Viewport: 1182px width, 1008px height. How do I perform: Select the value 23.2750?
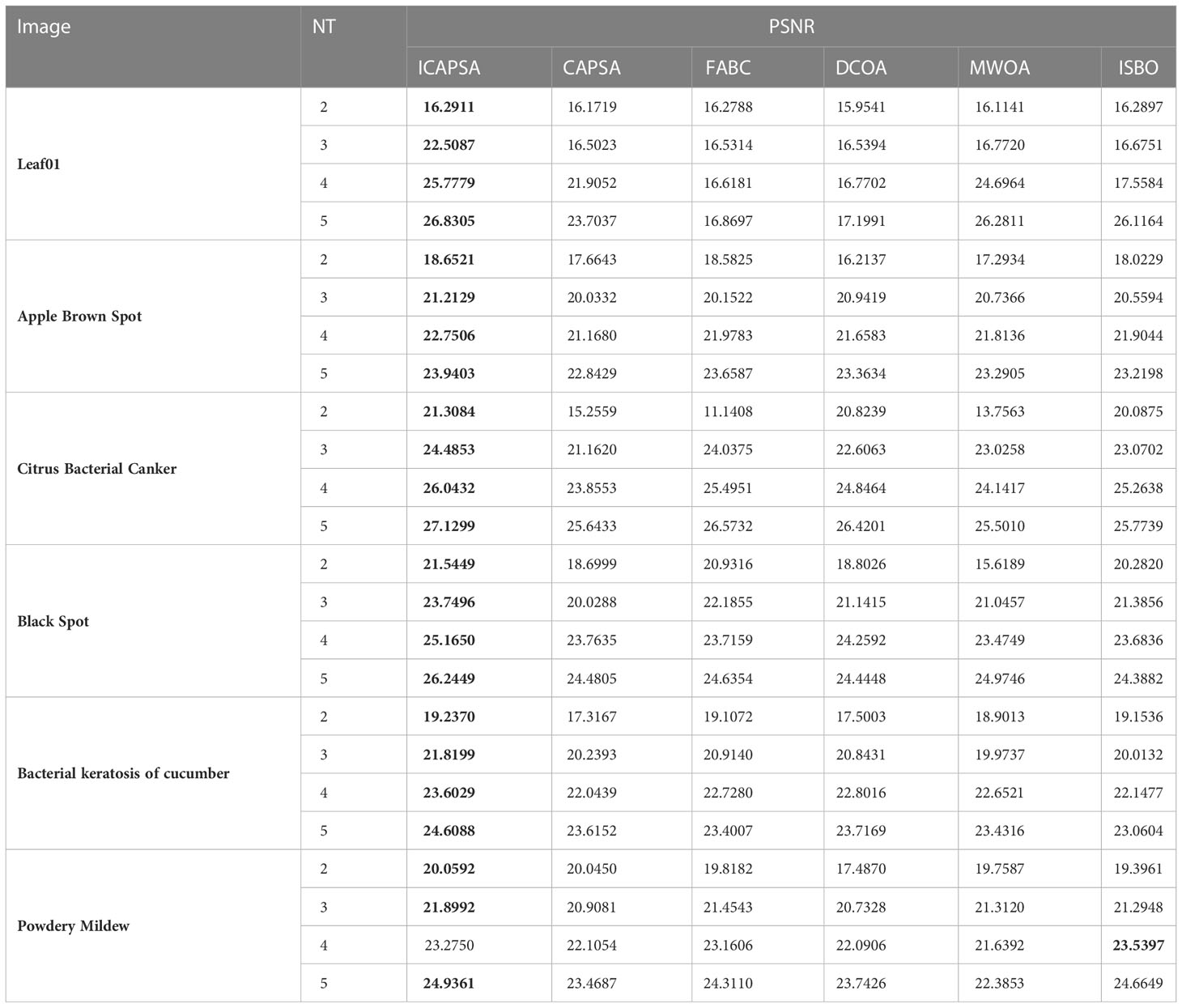pos(449,946)
